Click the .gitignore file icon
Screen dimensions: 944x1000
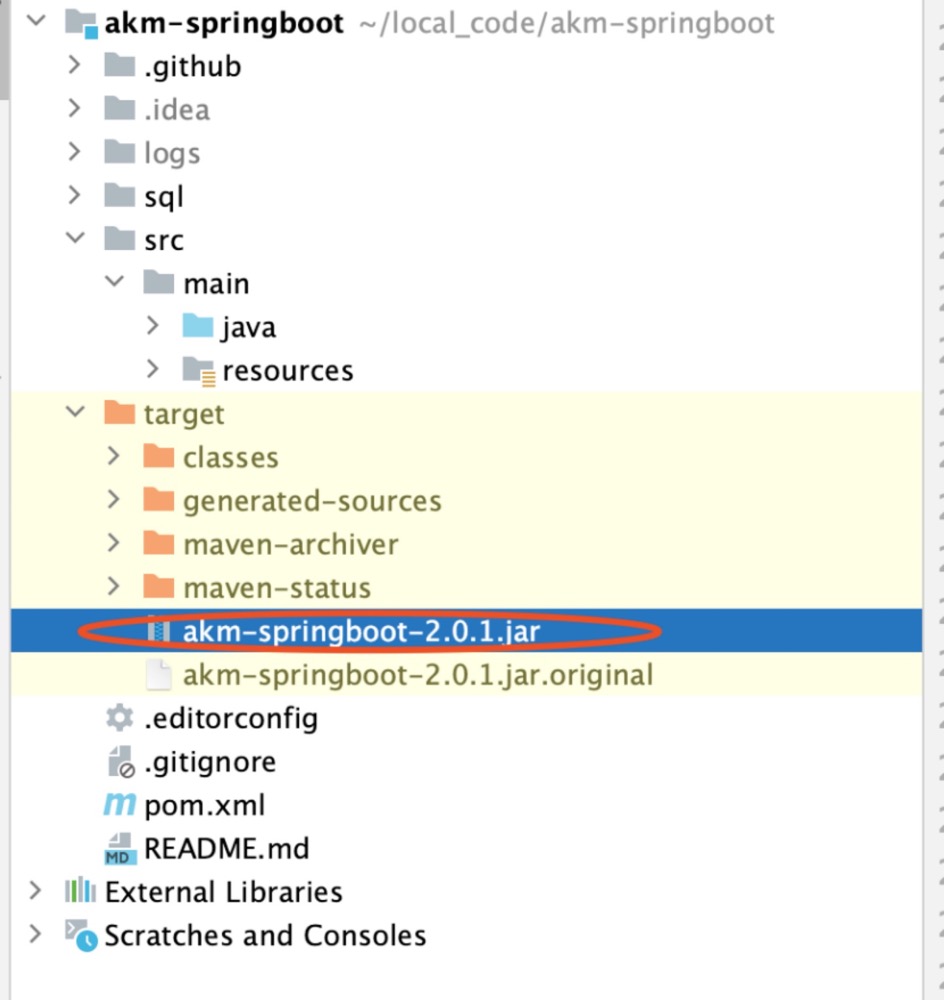[x=119, y=762]
